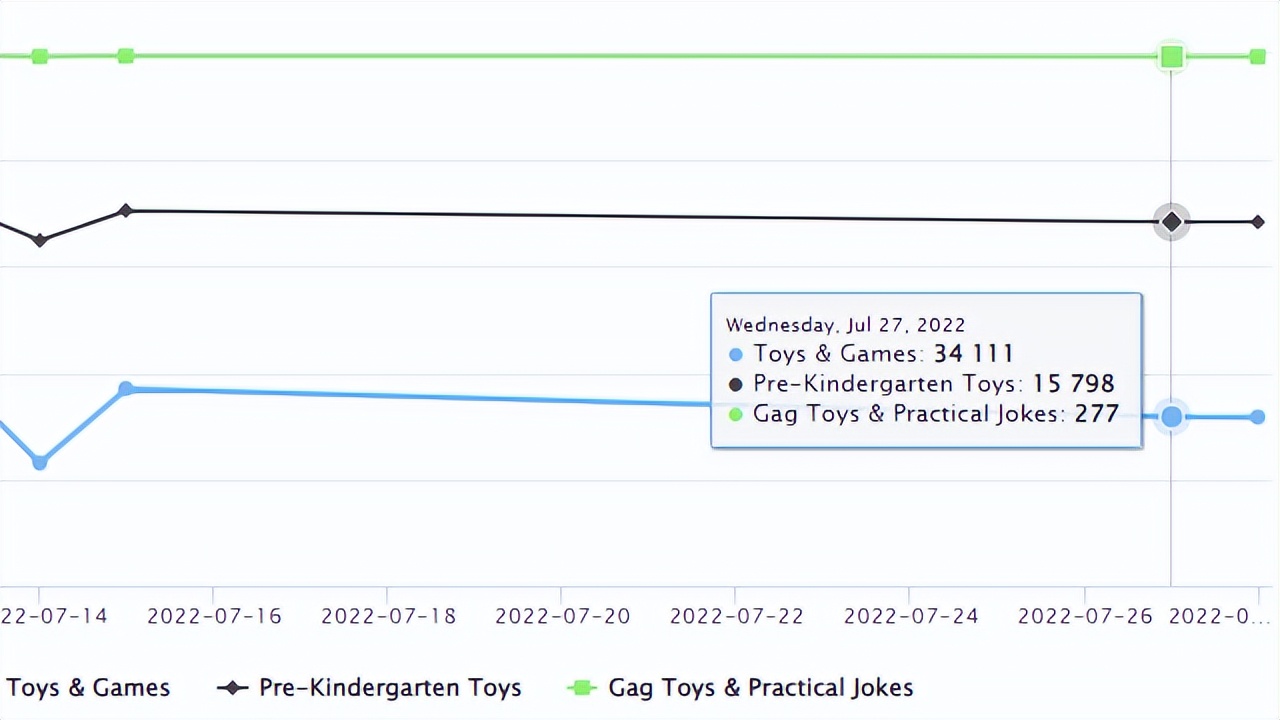This screenshot has width=1280, height=720.
Task: Click the tooltip header Wednesday, Jul 27, 2022
Action: pyautogui.click(x=845, y=325)
